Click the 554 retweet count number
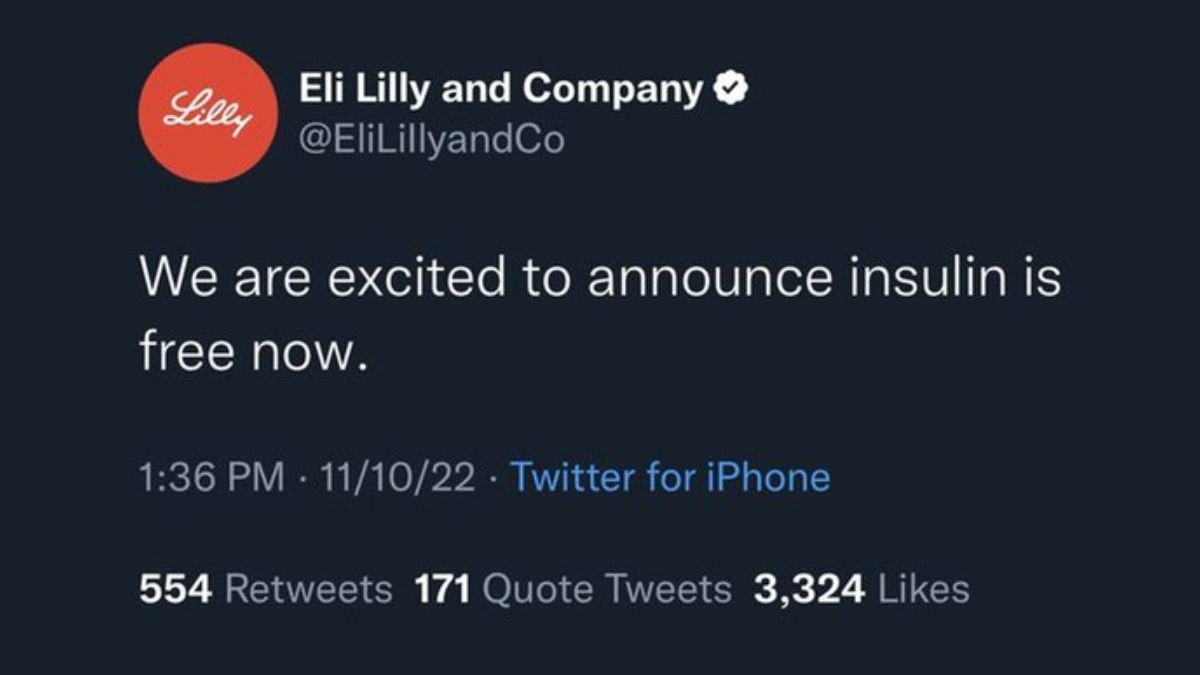This screenshot has height=675, width=1200. click(x=176, y=589)
